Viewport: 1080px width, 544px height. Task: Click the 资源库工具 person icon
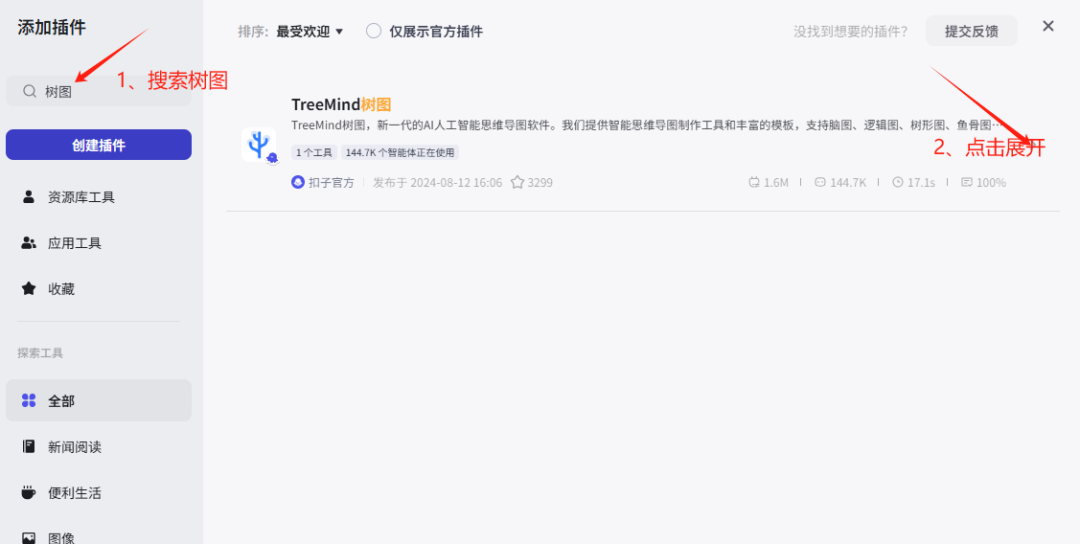pyautogui.click(x=28, y=197)
